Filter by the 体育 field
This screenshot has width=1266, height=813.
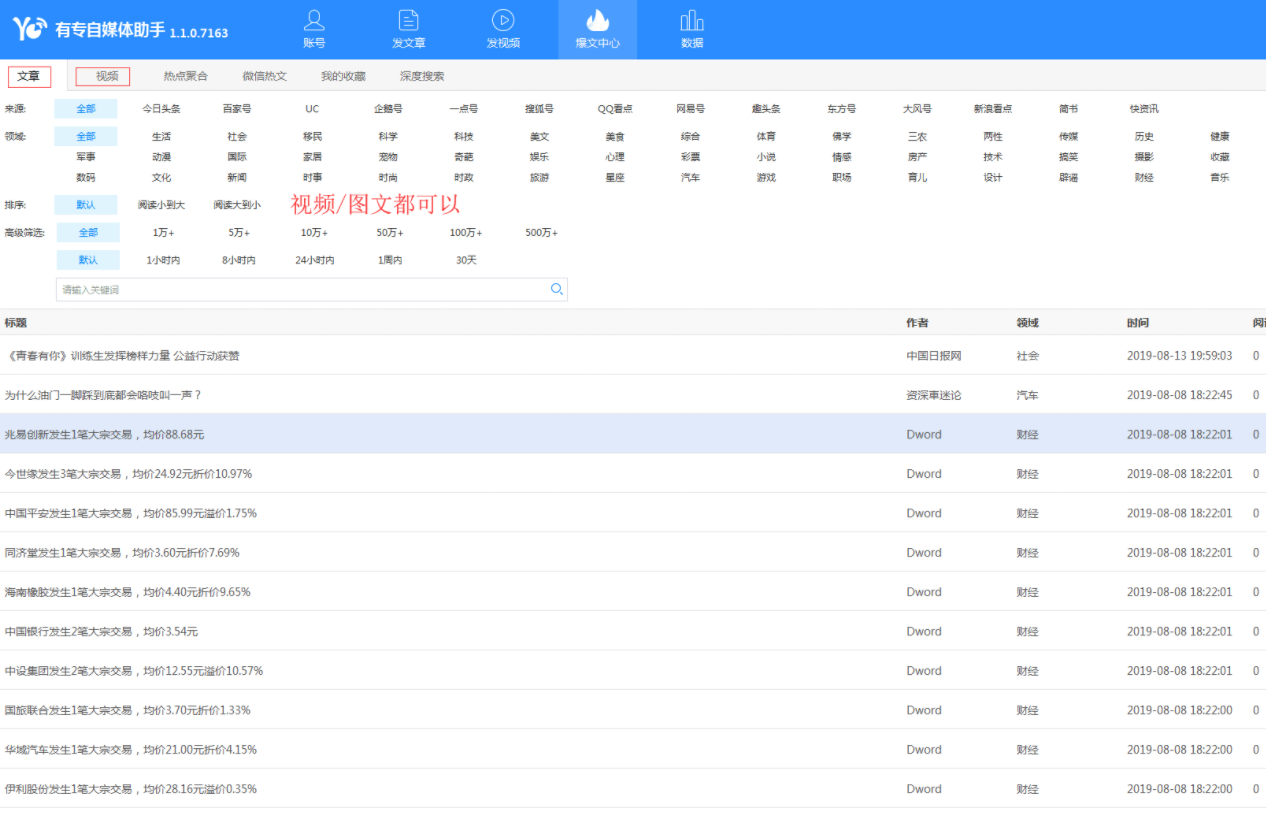click(766, 137)
